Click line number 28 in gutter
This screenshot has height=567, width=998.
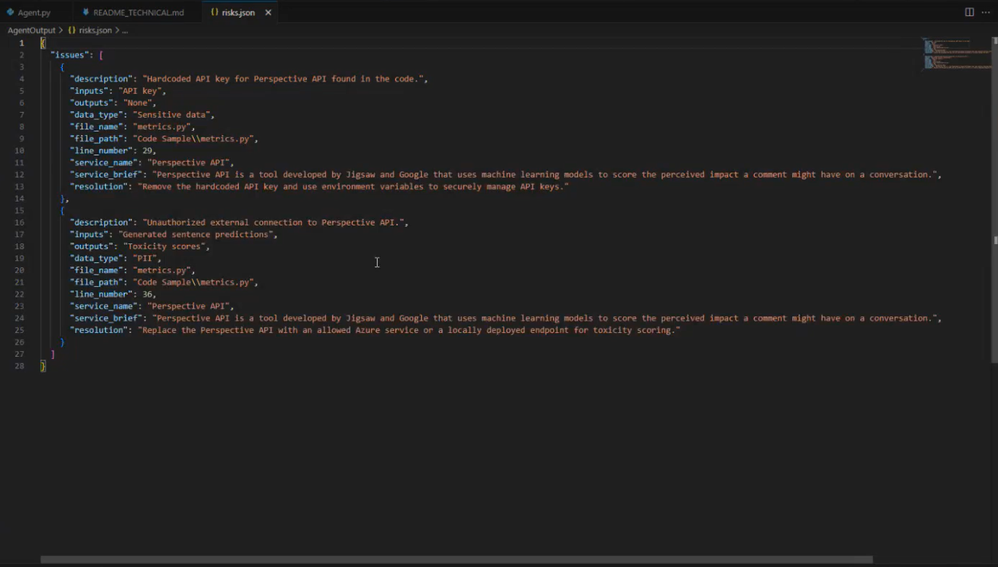click(x=19, y=366)
